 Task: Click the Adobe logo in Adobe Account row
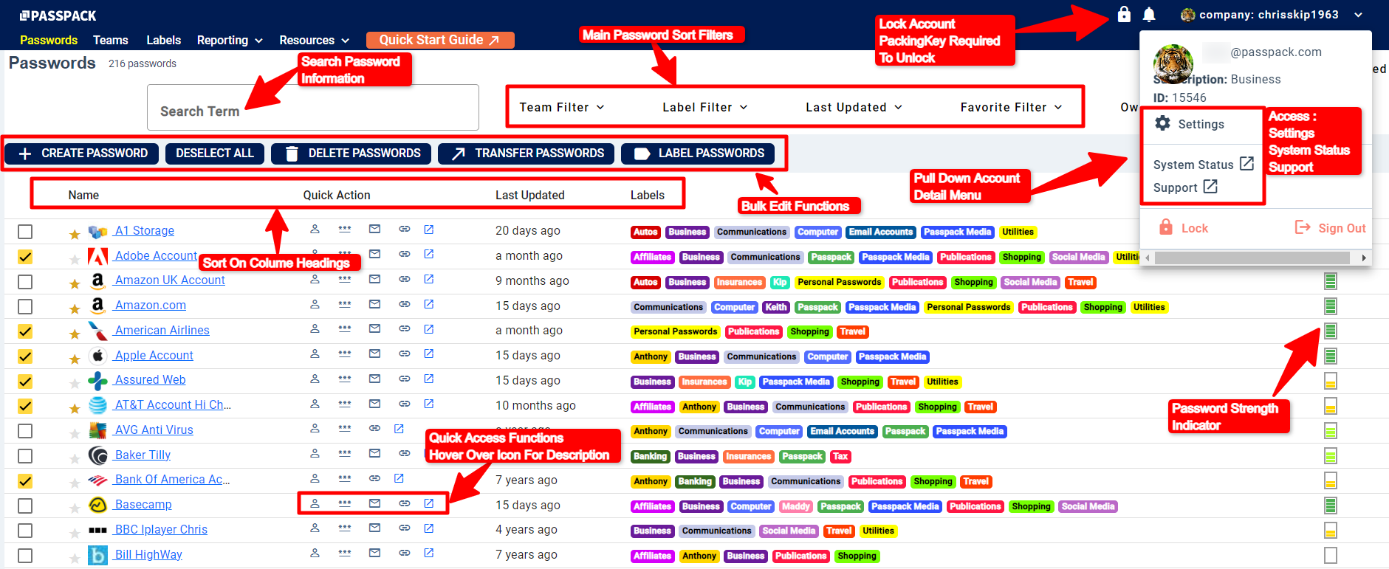click(98, 256)
